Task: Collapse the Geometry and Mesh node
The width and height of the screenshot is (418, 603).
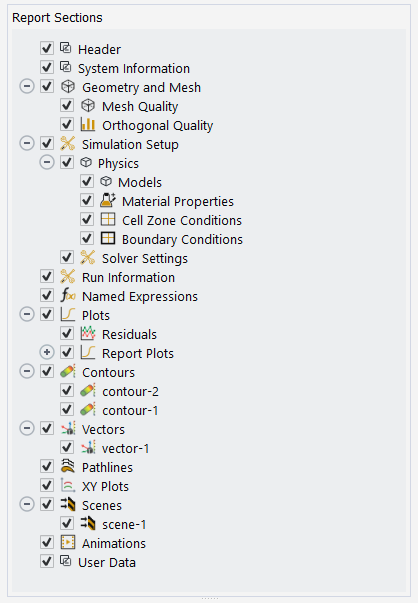Action: (x=27, y=87)
